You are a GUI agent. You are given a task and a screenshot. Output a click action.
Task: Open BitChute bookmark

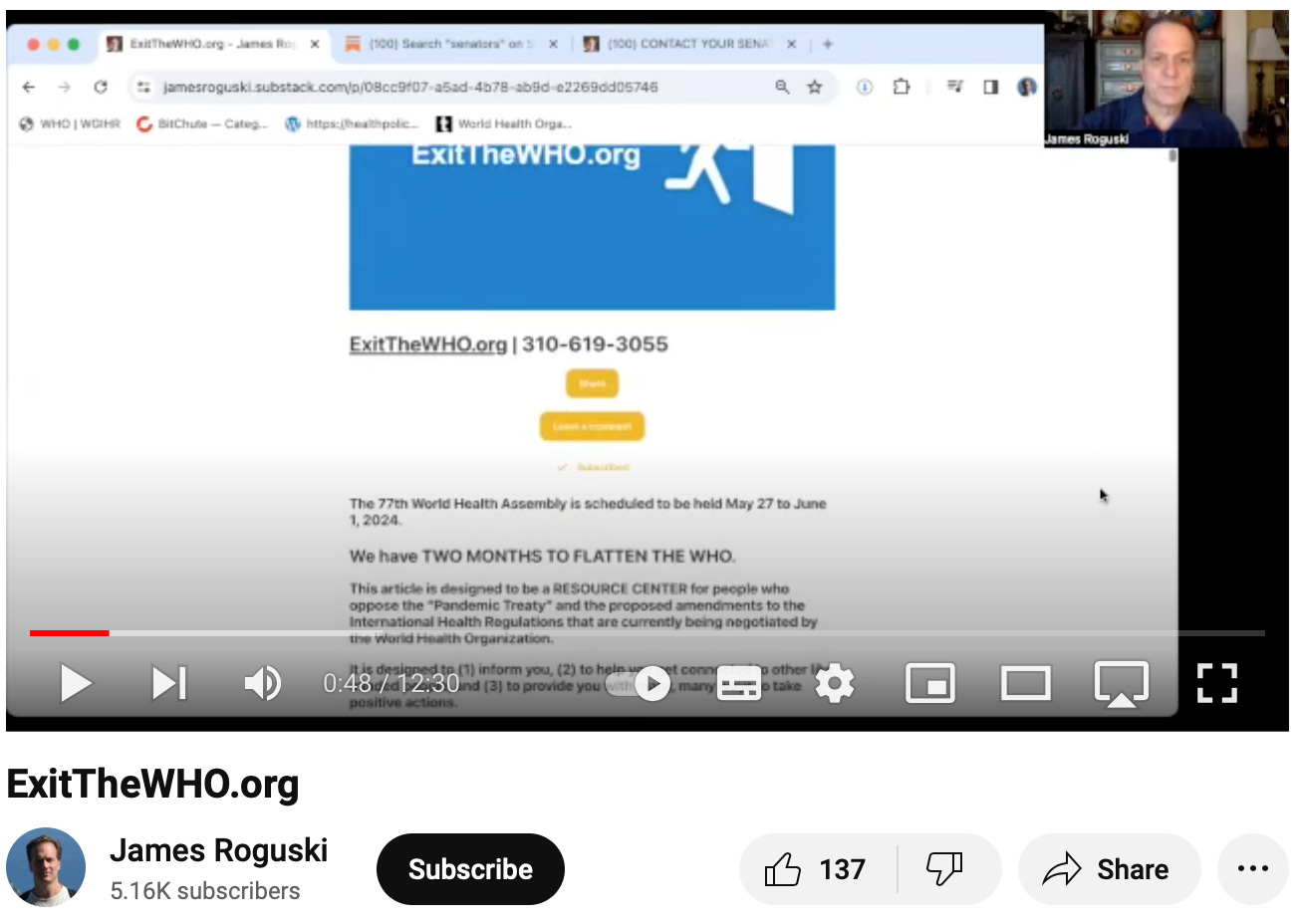(x=202, y=123)
